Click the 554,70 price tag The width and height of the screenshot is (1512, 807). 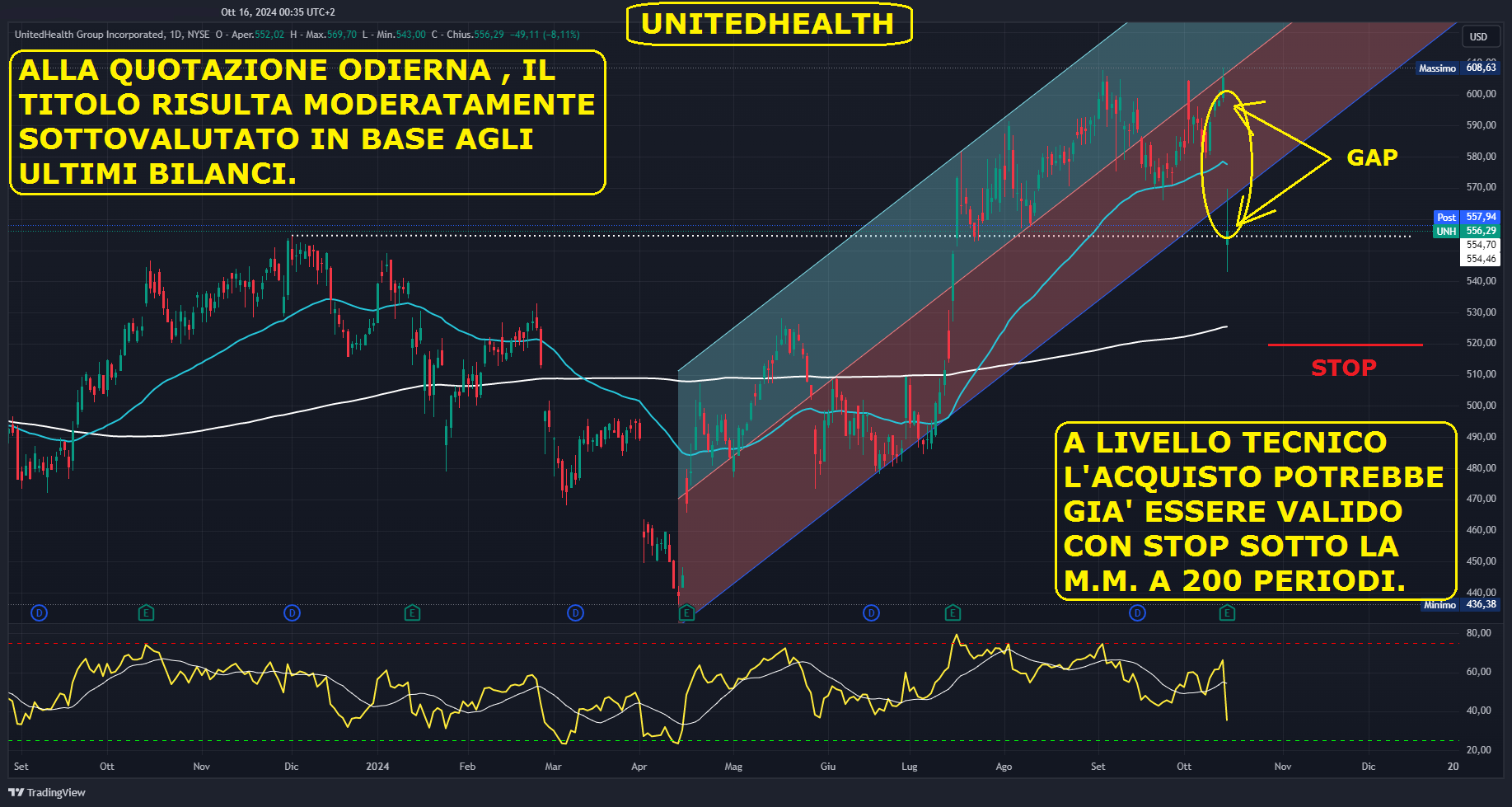pyautogui.click(x=1481, y=245)
